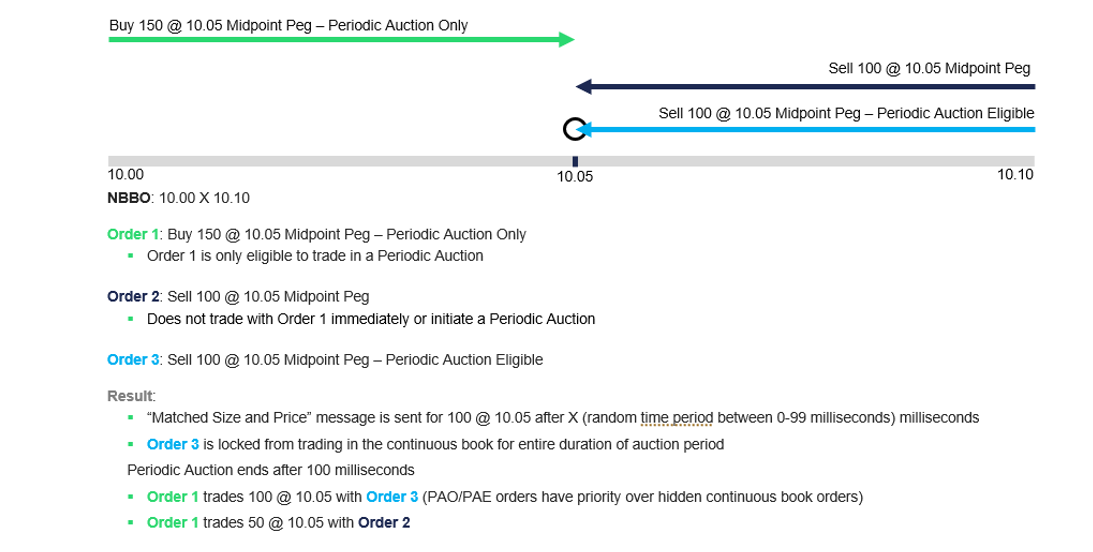Click the green buy order arrowhead

coord(567,39)
